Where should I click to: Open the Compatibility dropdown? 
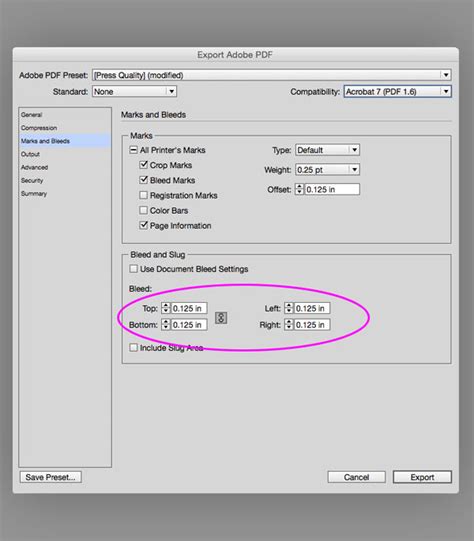398,91
